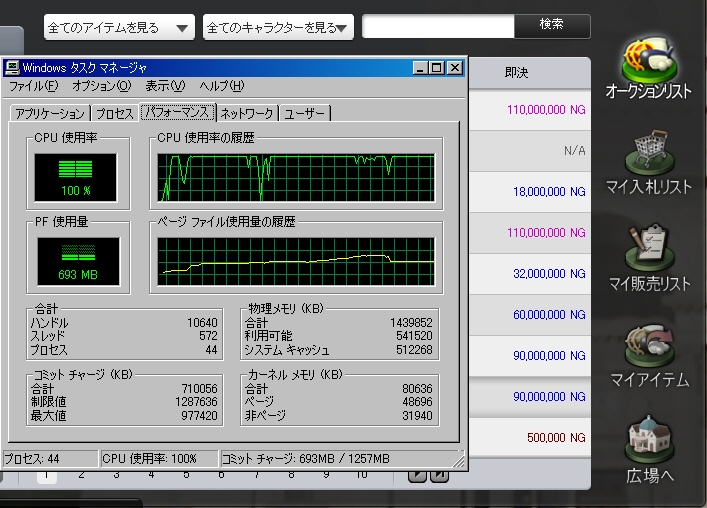Click the search input field

click(438, 27)
